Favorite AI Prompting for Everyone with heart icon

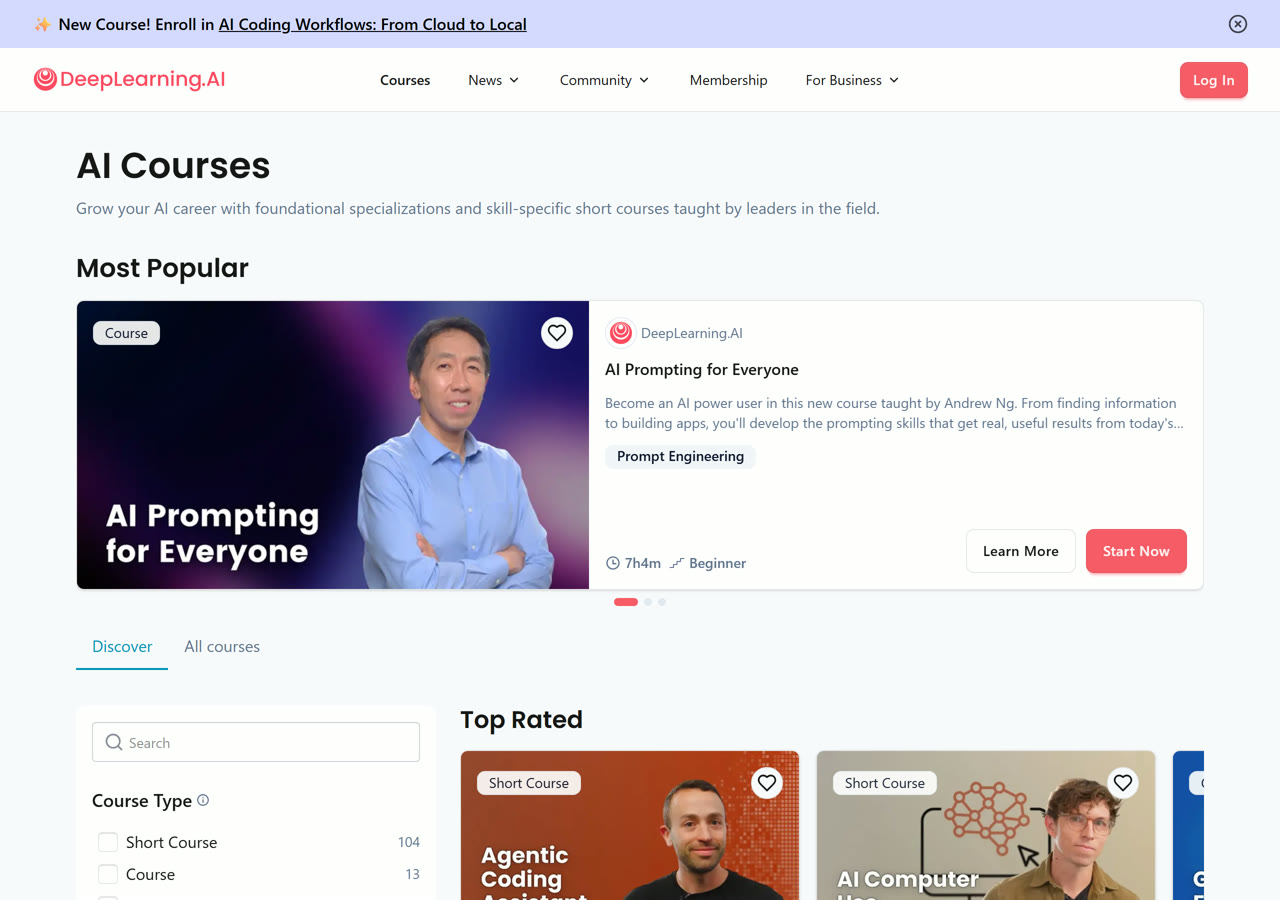click(x=557, y=333)
